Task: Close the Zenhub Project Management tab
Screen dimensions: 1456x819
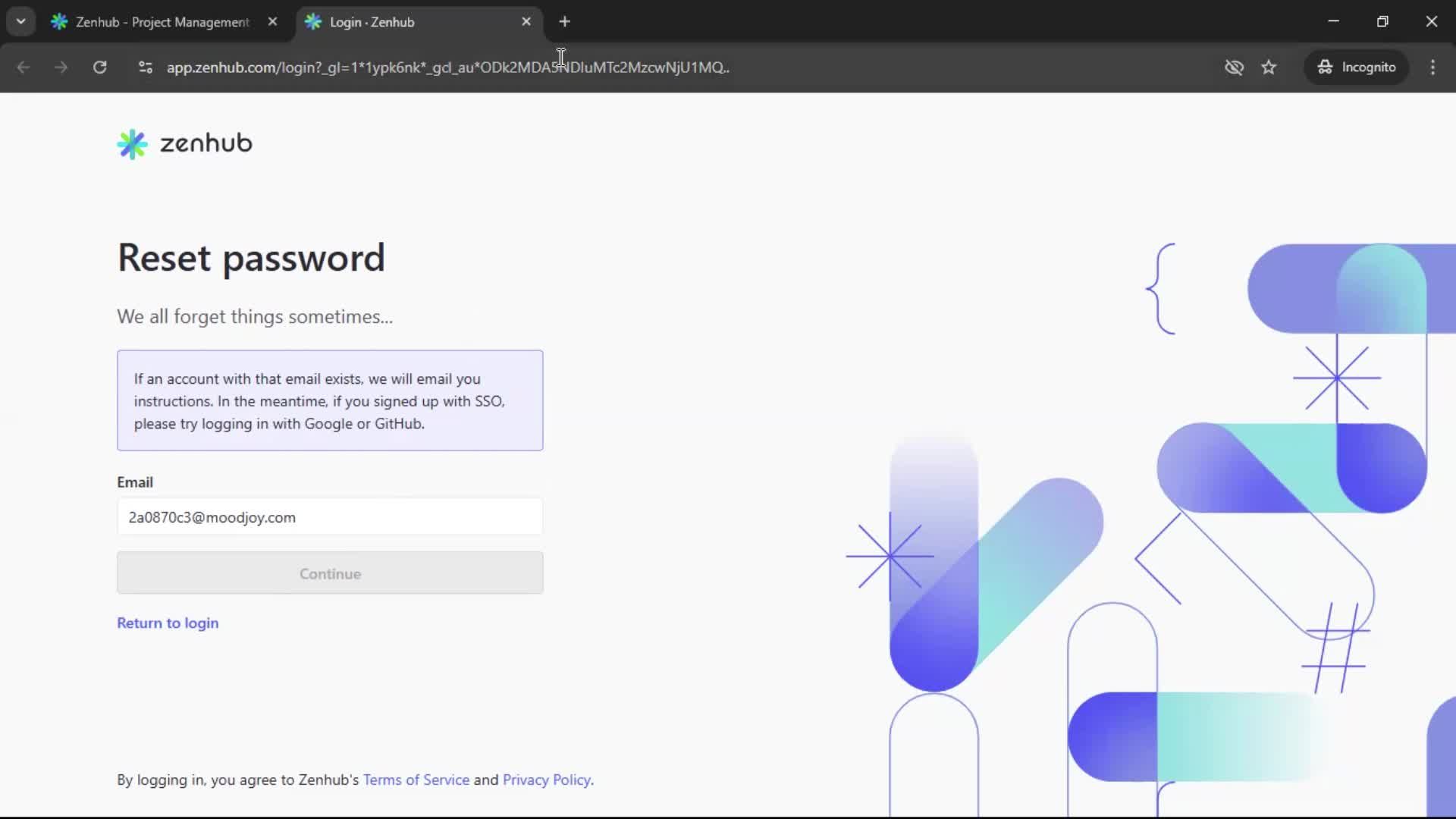Action: tap(274, 21)
